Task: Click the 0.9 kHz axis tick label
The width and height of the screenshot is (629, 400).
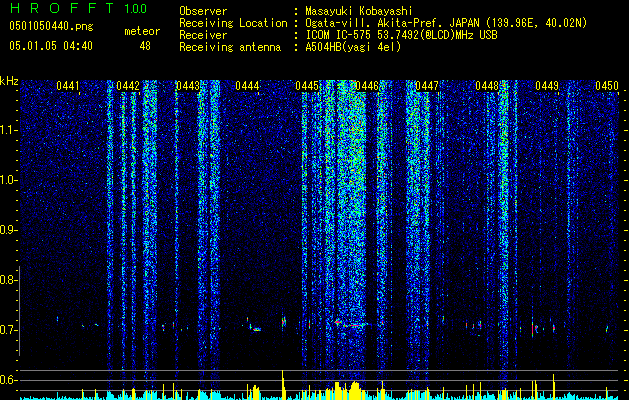Action: coord(9,230)
